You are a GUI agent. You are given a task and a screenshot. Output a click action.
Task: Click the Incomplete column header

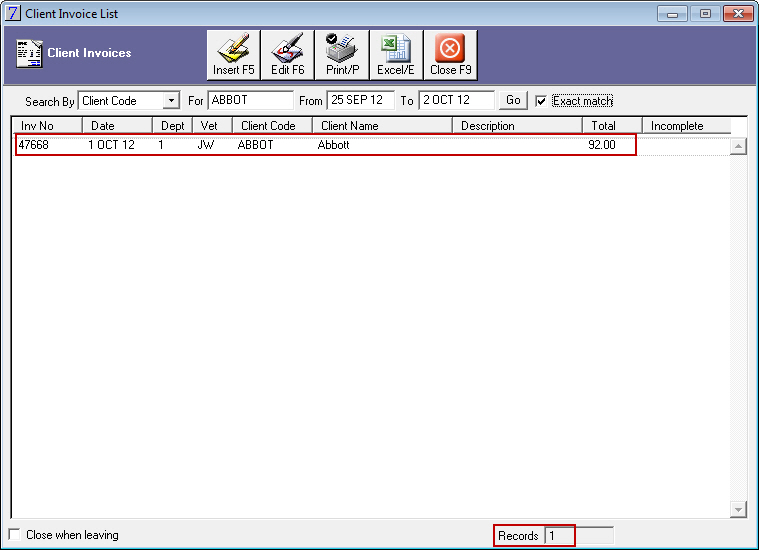tap(686, 126)
